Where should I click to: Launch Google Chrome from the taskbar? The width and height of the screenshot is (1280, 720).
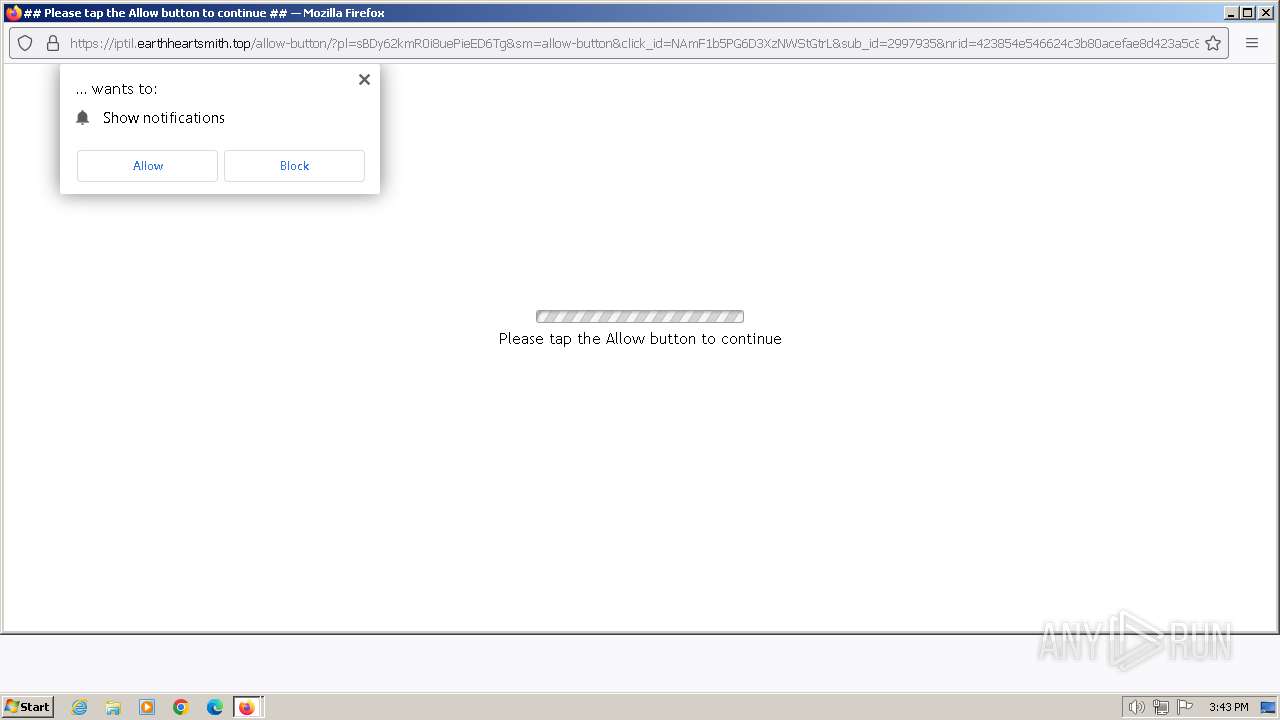pyautogui.click(x=181, y=707)
